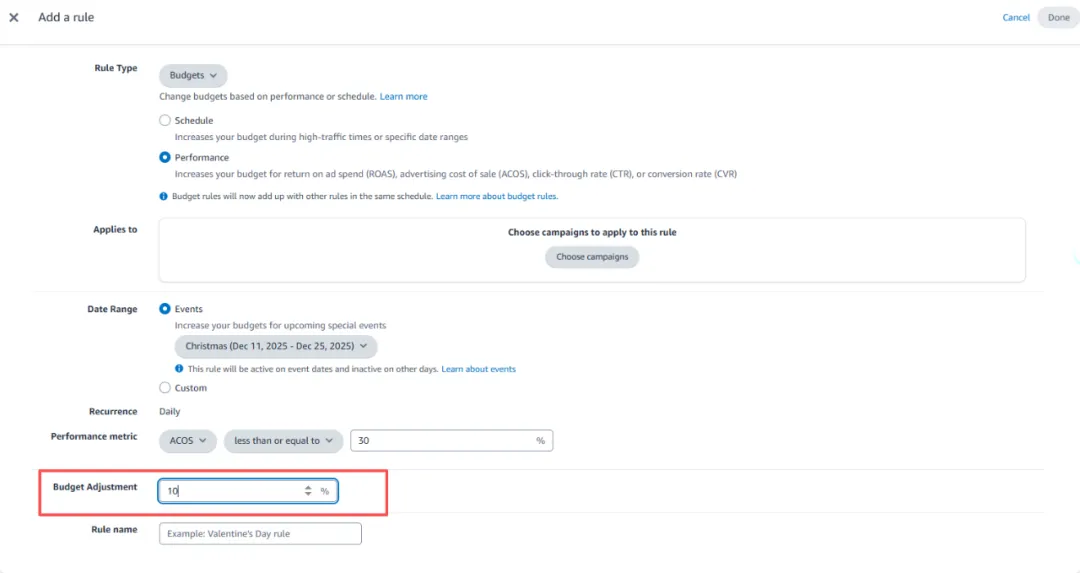Viewport: 1080px width, 573px height.
Task: Select the Schedule radio option
Action: pos(165,120)
